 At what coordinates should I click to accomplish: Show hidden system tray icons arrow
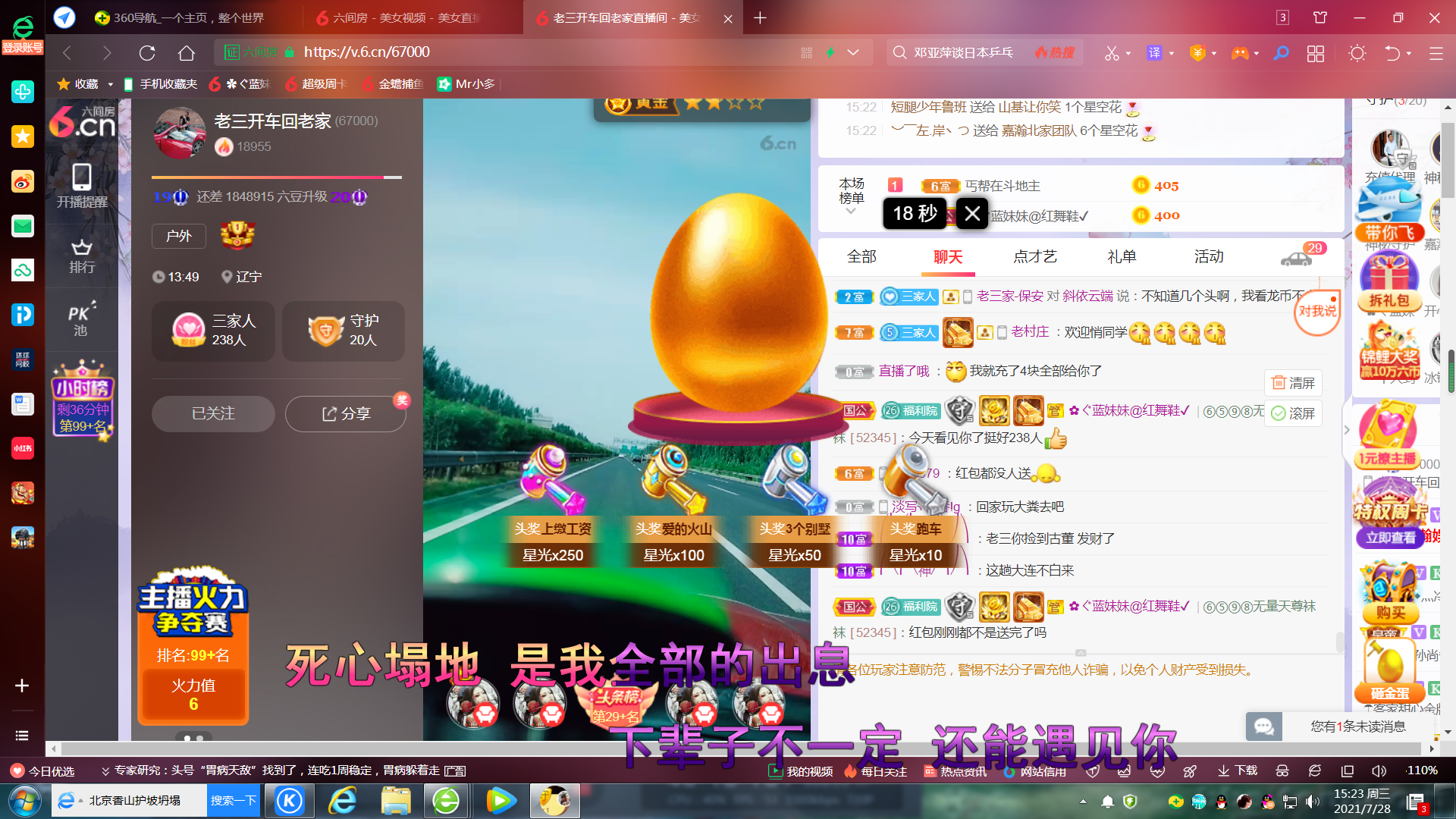coord(1083,802)
